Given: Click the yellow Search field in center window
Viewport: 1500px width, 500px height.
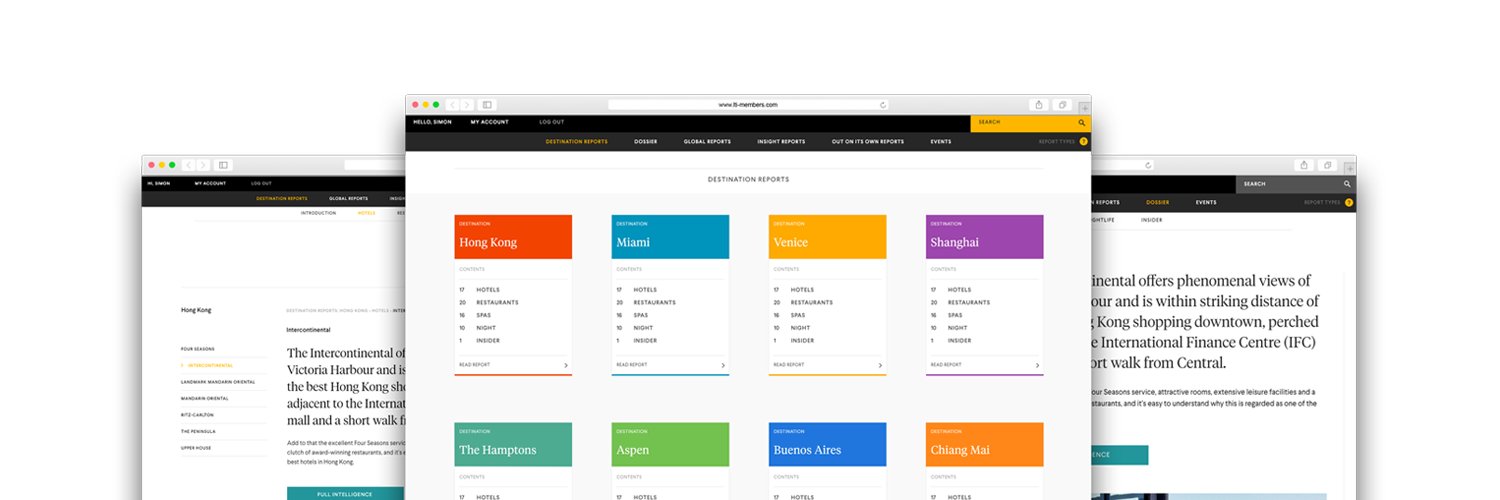Looking at the screenshot, I should coord(1030,122).
